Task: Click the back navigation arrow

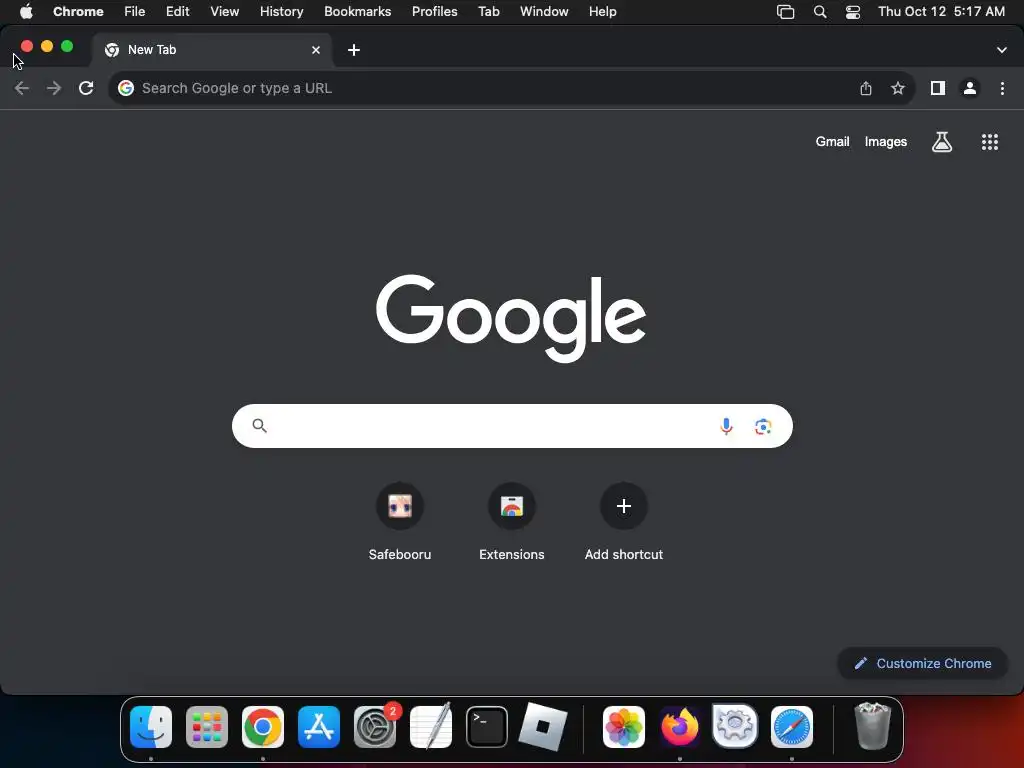Action: [22, 88]
